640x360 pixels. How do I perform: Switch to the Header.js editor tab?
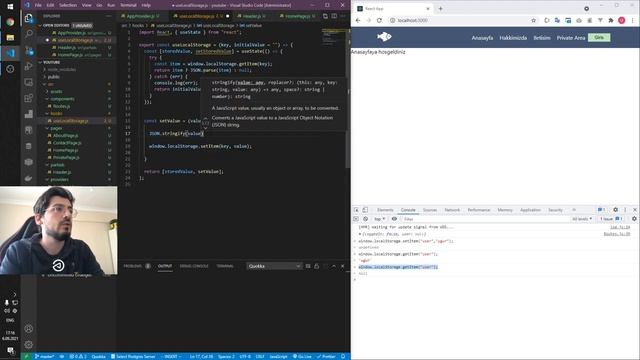click(x=251, y=16)
